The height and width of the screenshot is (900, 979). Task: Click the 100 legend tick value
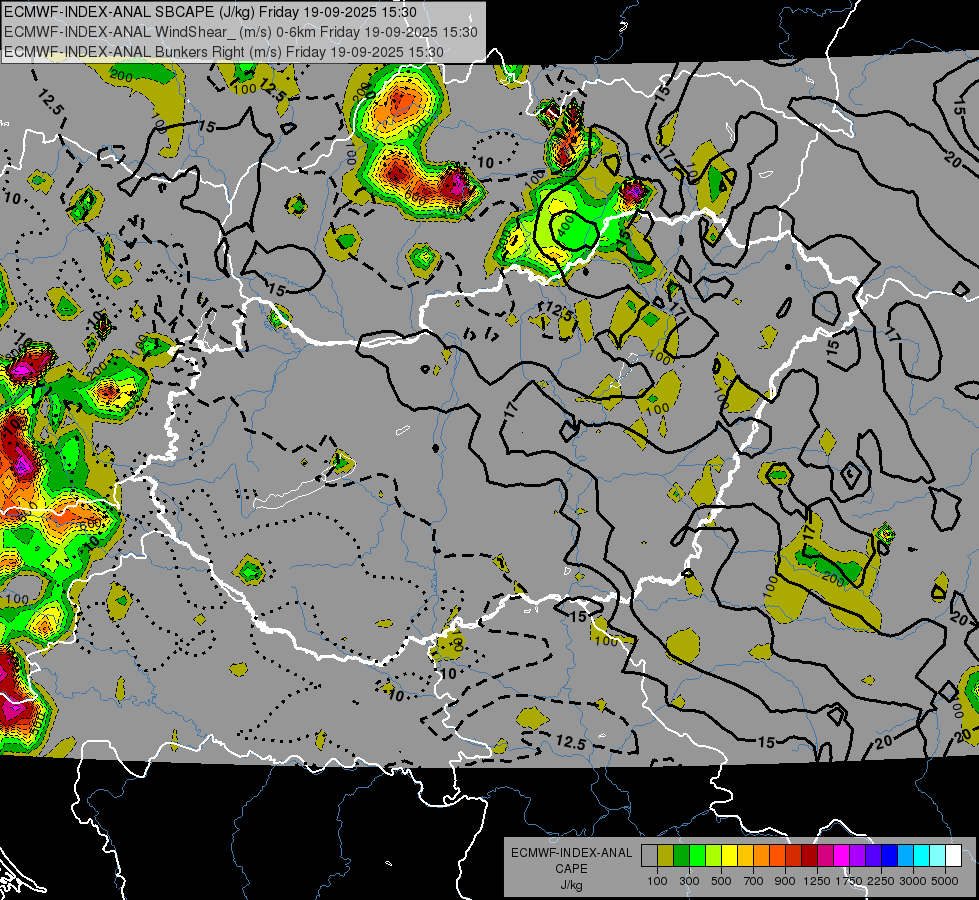[657, 881]
